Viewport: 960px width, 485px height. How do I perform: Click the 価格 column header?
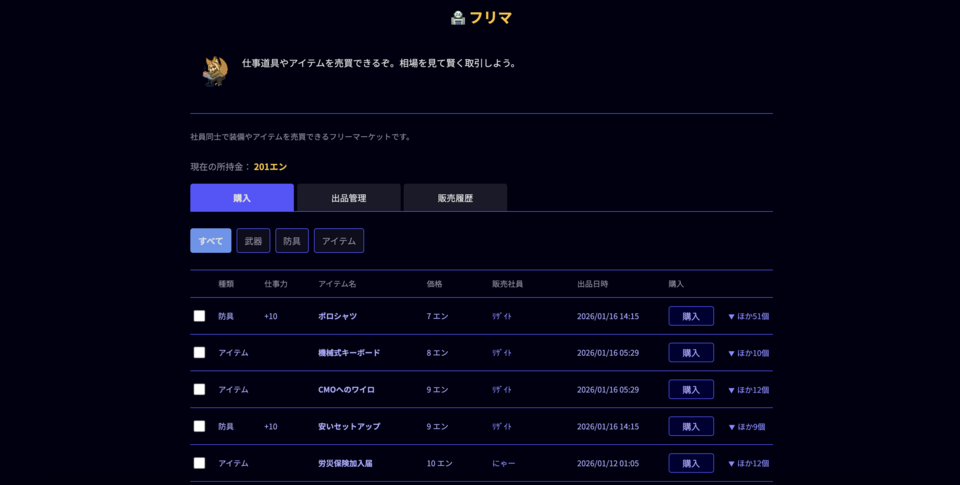click(434, 284)
